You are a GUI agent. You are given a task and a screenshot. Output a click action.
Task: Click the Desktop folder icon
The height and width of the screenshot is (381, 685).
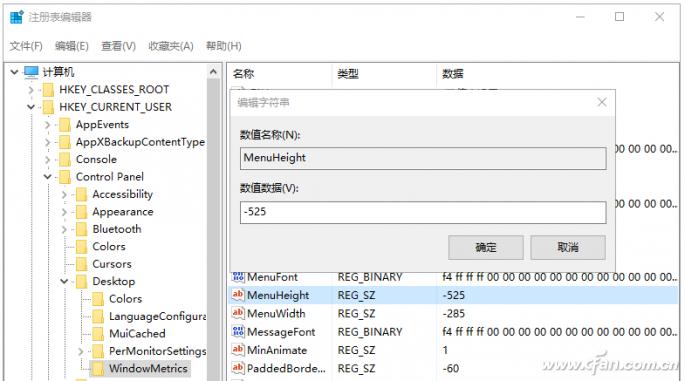click(x=82, y=281)
